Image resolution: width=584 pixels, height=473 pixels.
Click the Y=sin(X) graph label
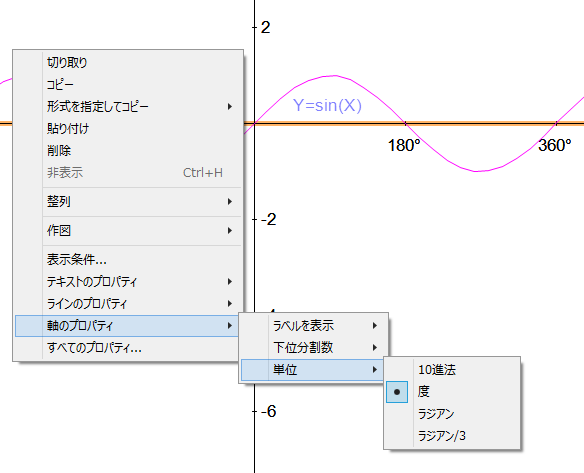[x=327, y=105]
